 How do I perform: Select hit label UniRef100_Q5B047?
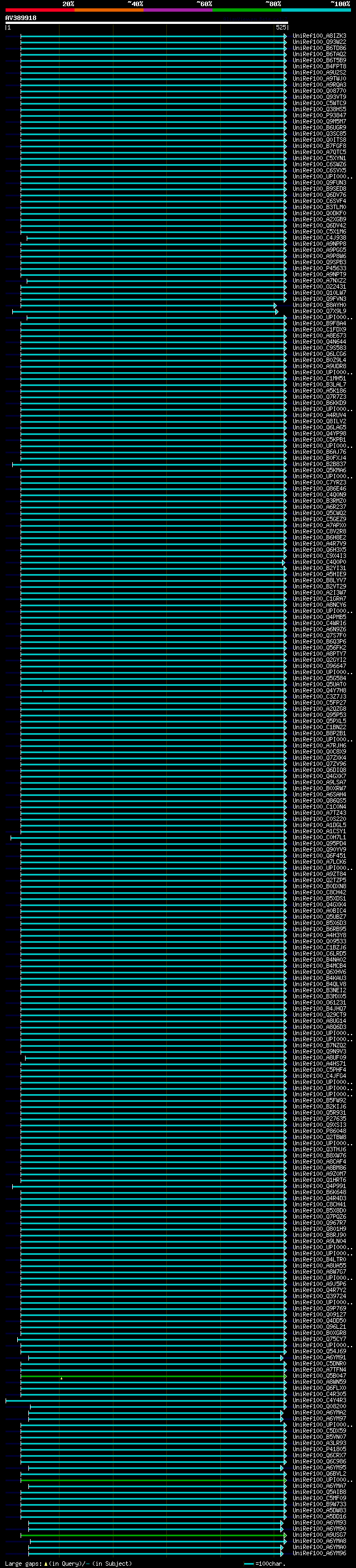[319, 1376]
